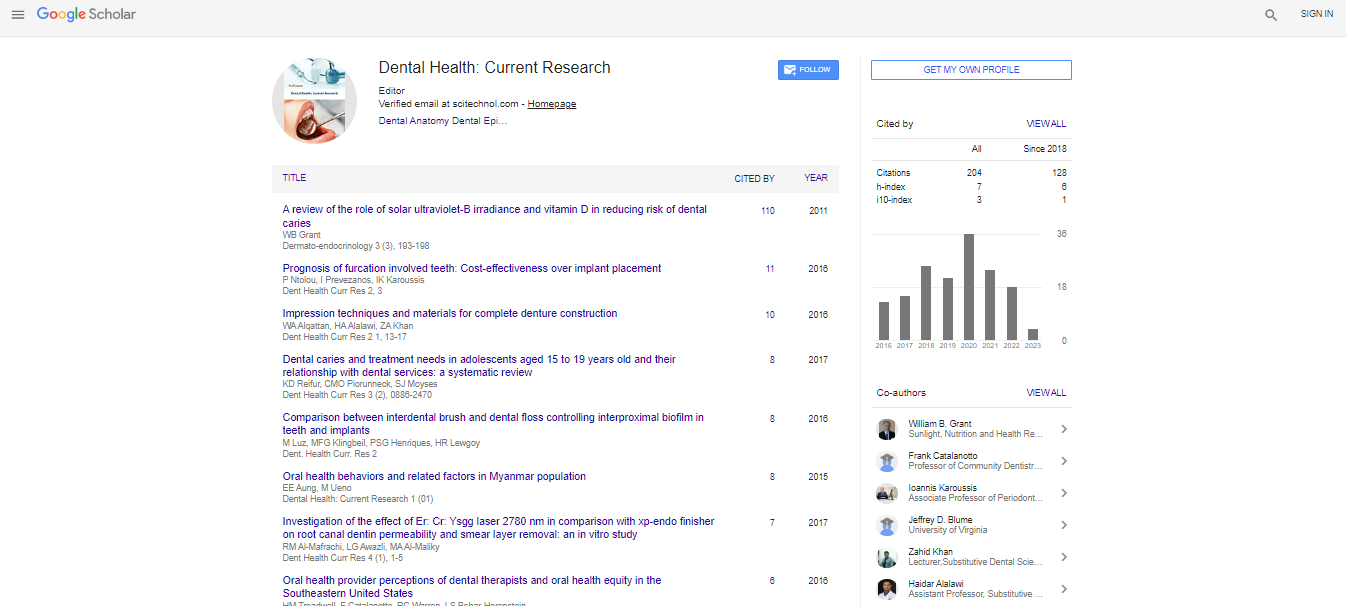Sort articles by Year column
Screen dimensions: 1346x606
pyautogui.click(x=816, y=178)
